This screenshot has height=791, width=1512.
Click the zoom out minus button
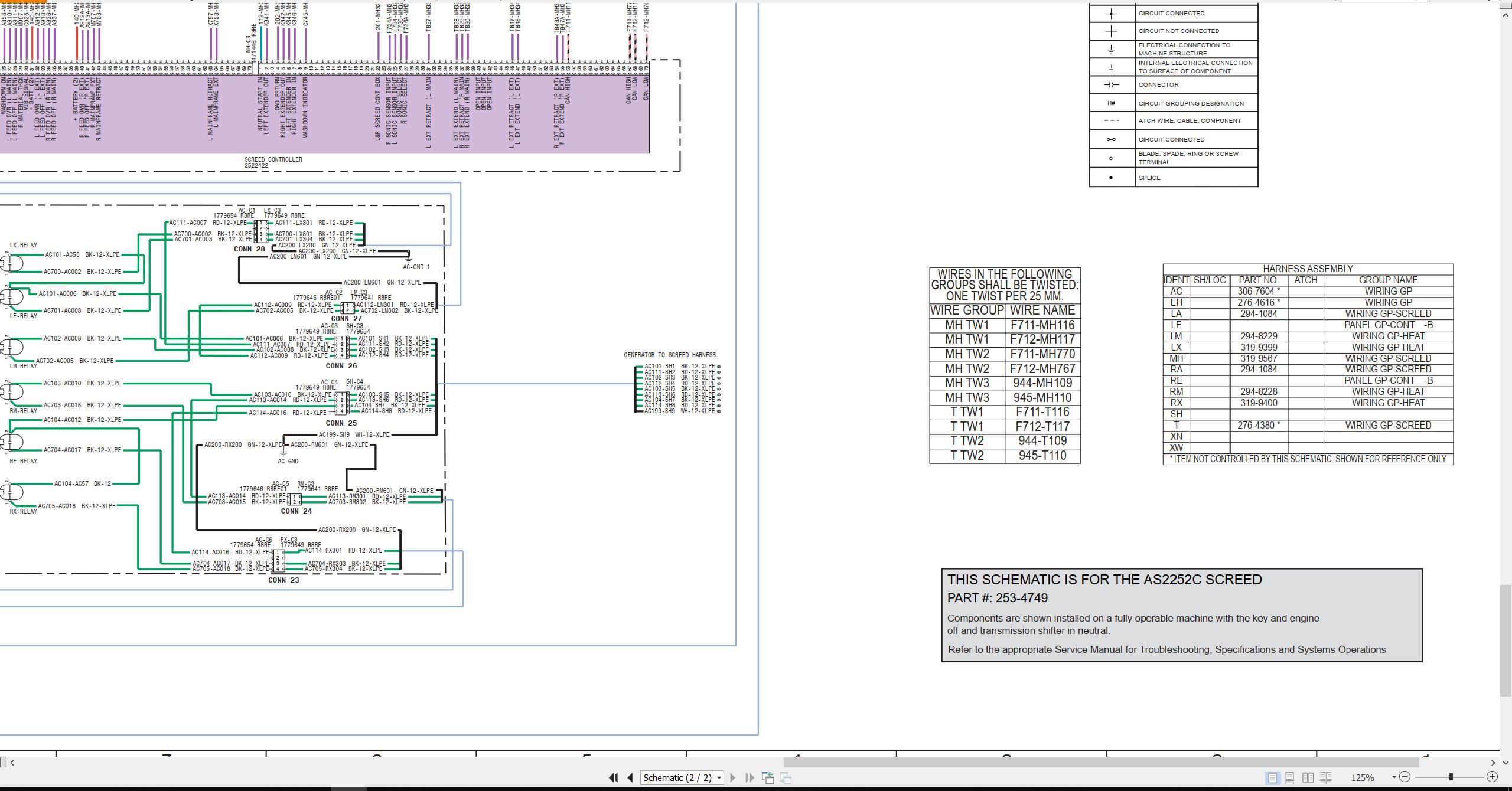(x=1405, y=777)
